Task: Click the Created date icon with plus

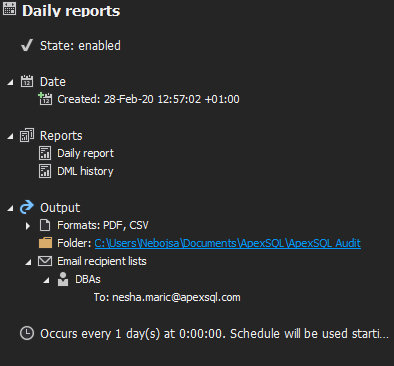Action: click(45, 99)
